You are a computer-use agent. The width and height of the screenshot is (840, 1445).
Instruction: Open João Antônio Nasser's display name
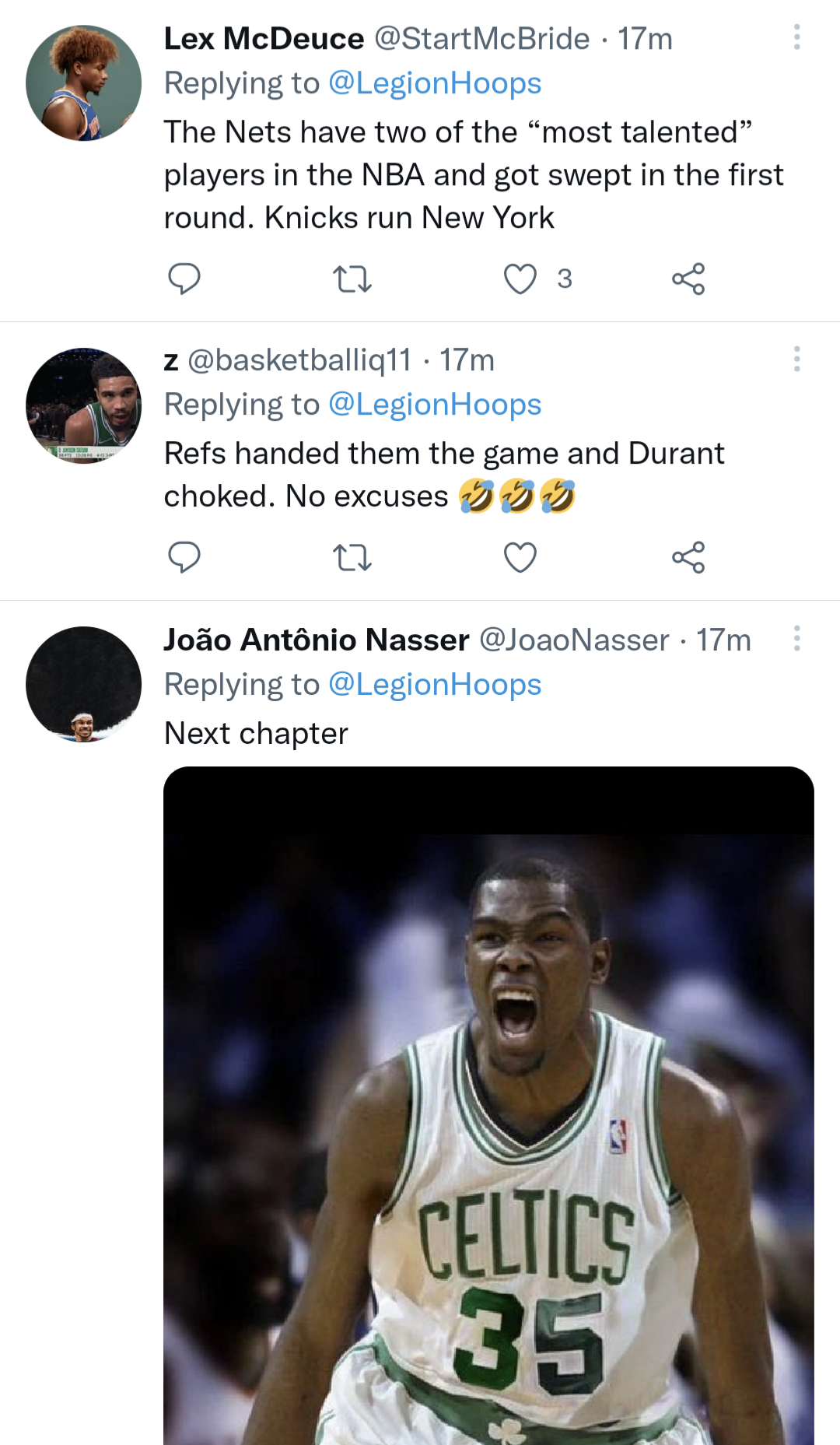[317, 640]
